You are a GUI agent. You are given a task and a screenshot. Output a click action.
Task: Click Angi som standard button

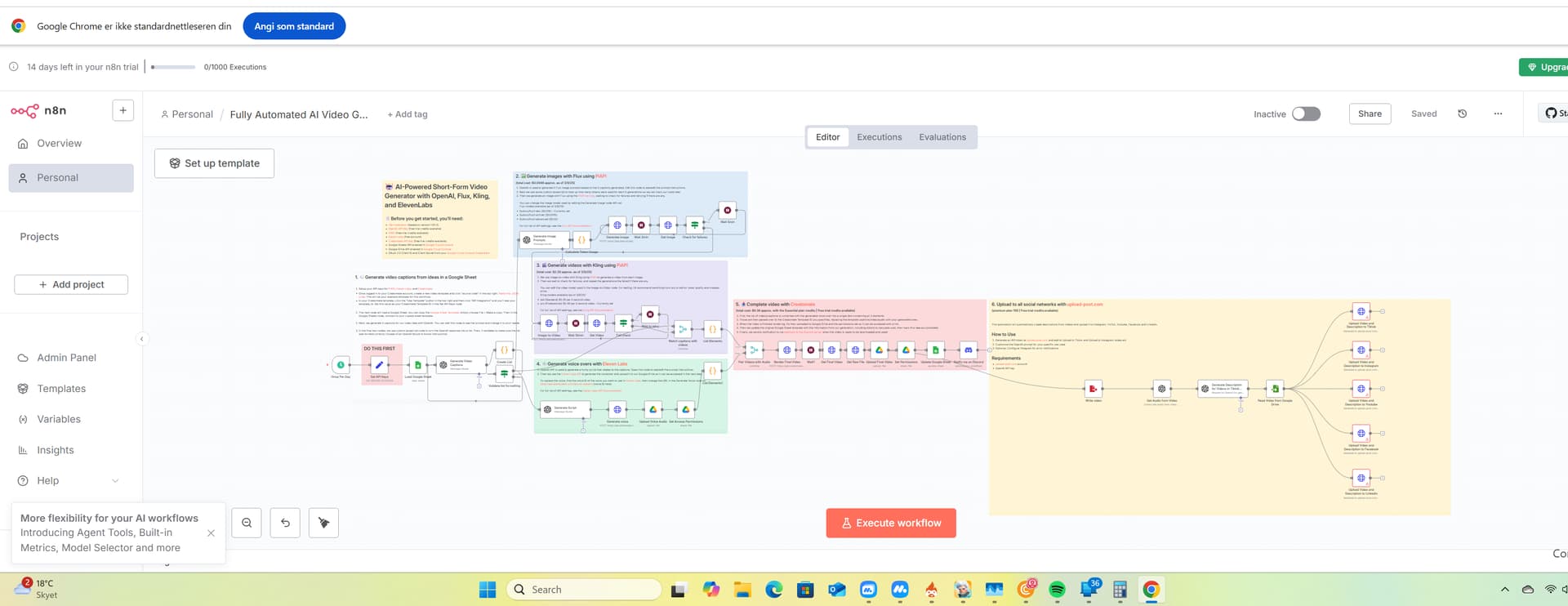pos(294,26)
